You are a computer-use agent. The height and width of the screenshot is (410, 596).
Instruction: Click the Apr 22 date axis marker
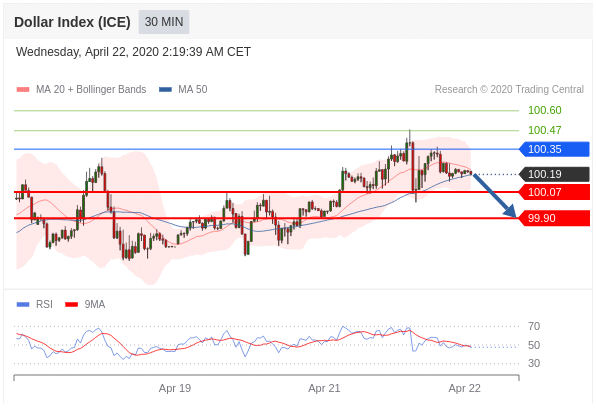(464, 388)
